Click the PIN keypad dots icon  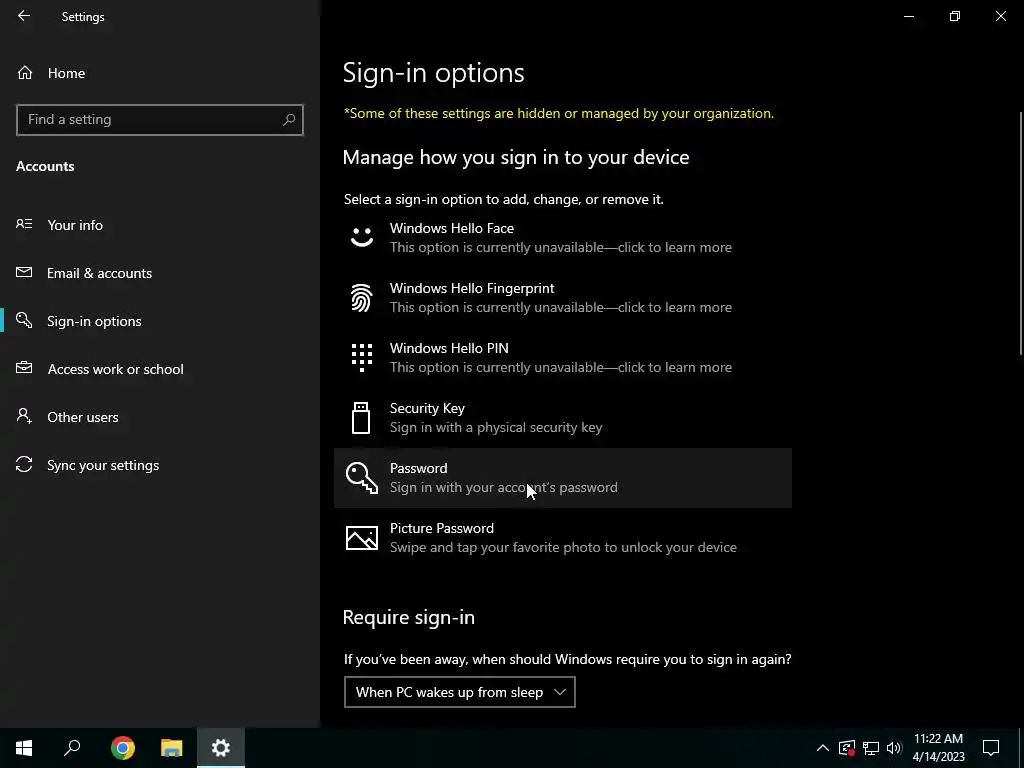[361, 358]
